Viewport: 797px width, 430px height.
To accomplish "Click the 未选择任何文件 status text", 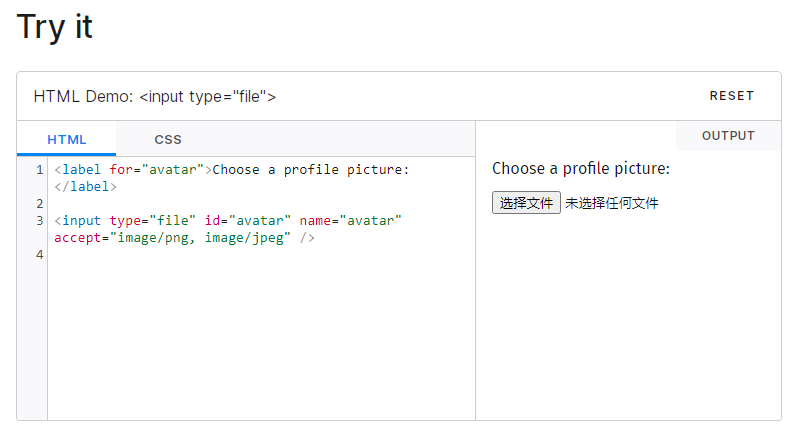I will point(611,203).
